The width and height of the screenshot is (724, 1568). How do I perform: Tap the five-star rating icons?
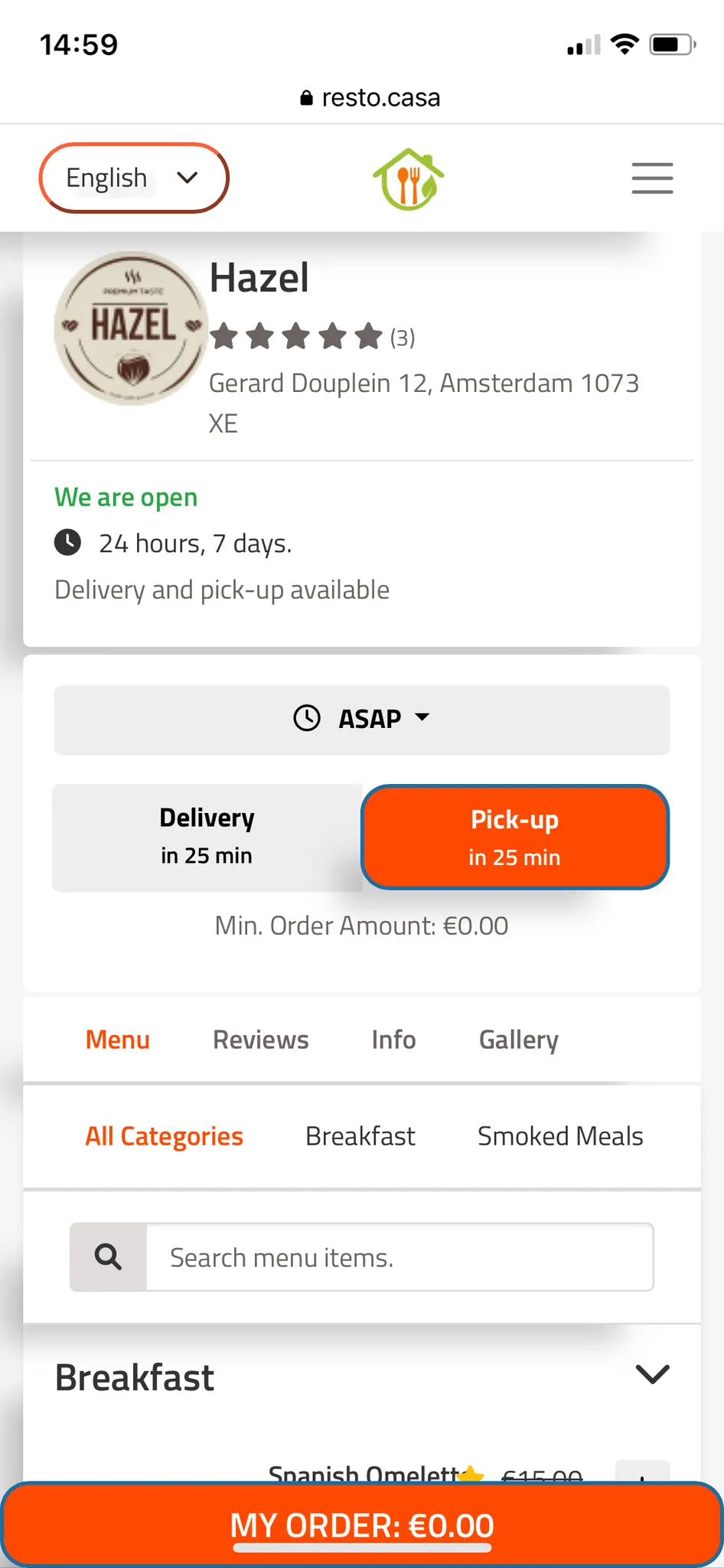pos(295,336)
